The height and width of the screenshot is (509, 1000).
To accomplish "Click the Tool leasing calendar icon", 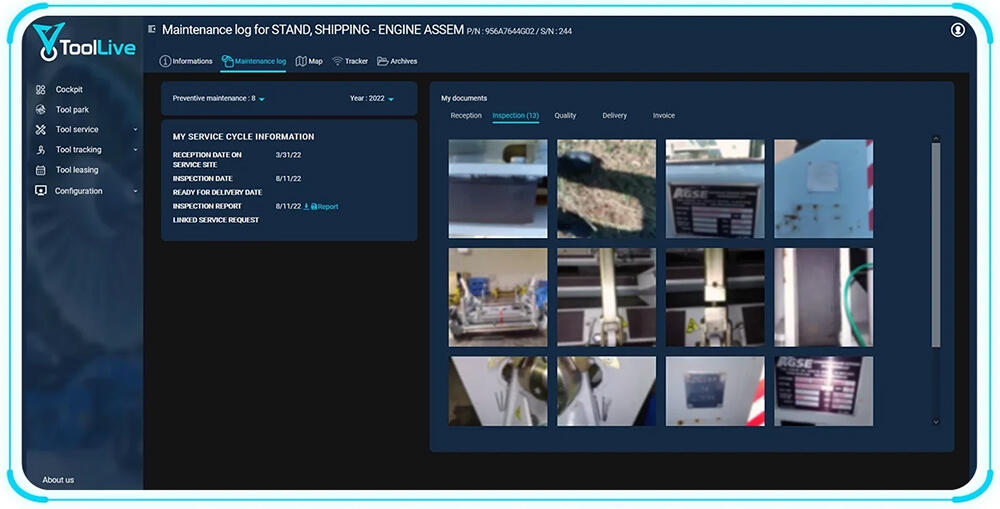I will [41, 170].
